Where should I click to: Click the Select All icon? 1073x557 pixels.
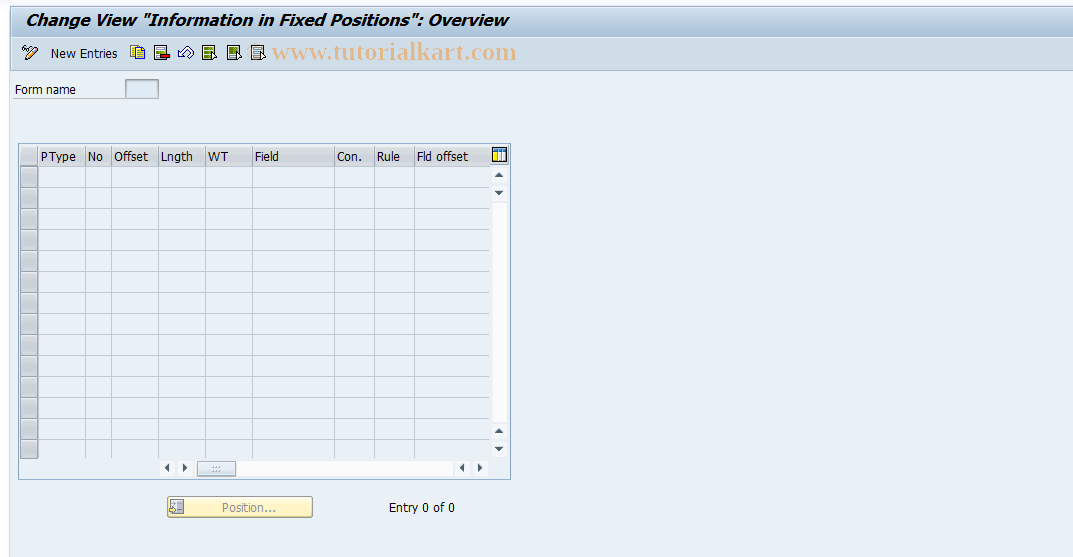coord(209,53)
